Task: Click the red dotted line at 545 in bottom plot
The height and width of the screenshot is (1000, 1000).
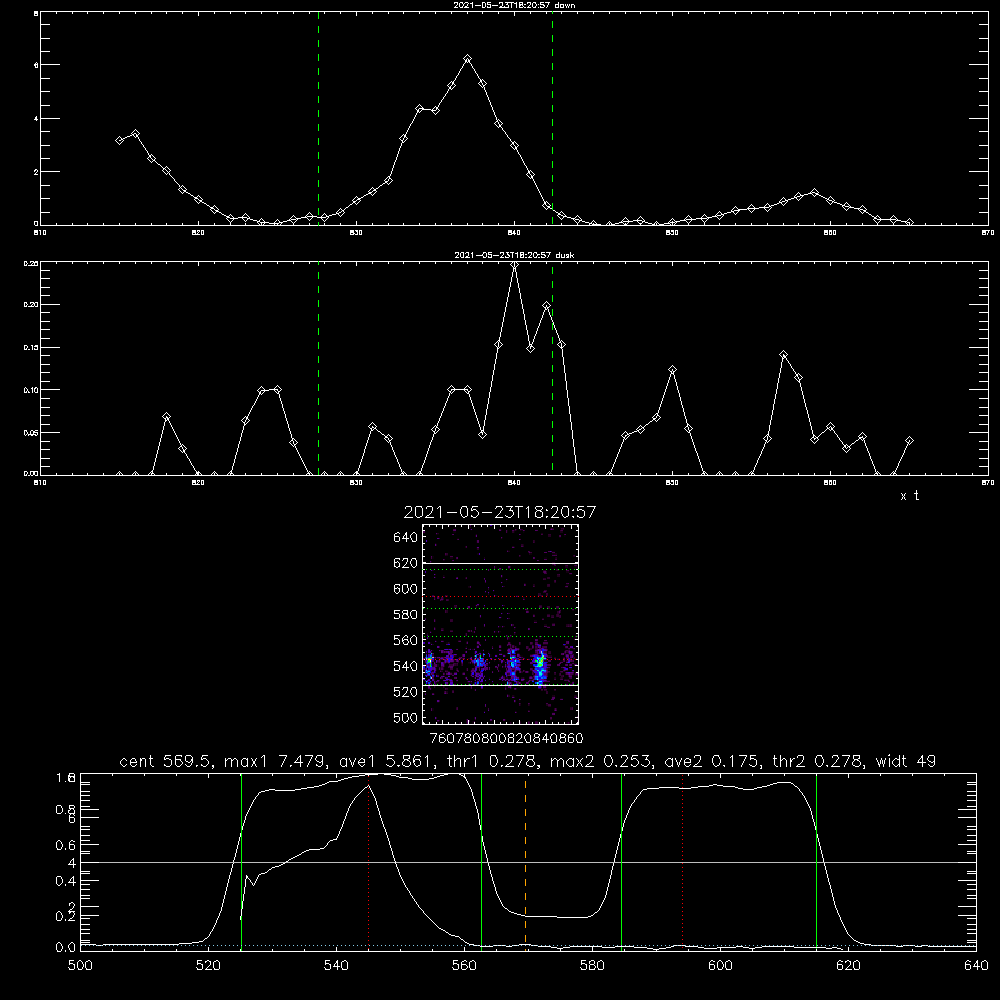Action: pyautogui.click(x=369, y=862)
